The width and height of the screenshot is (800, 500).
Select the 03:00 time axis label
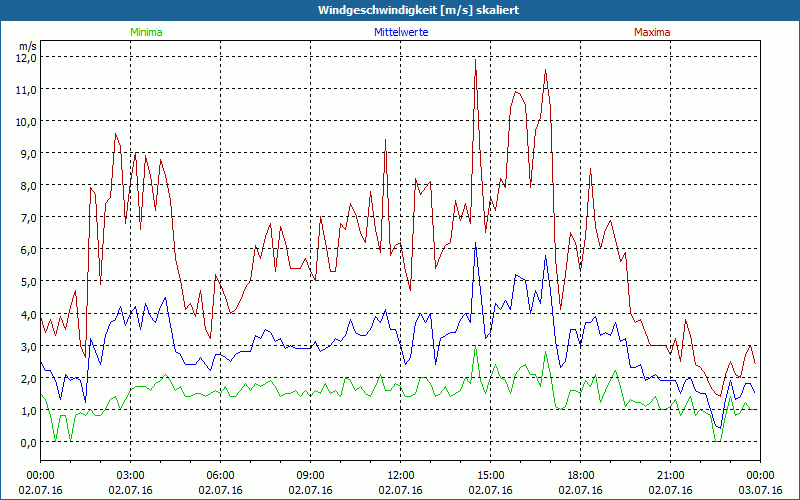pyautogui.click(x=130, y=475)
